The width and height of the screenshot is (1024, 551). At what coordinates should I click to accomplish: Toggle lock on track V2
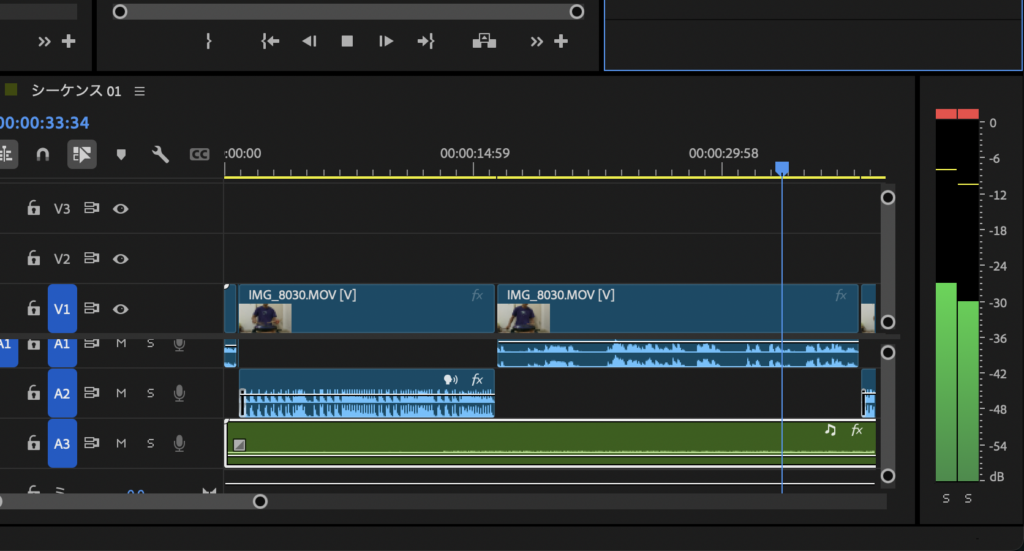33,259
